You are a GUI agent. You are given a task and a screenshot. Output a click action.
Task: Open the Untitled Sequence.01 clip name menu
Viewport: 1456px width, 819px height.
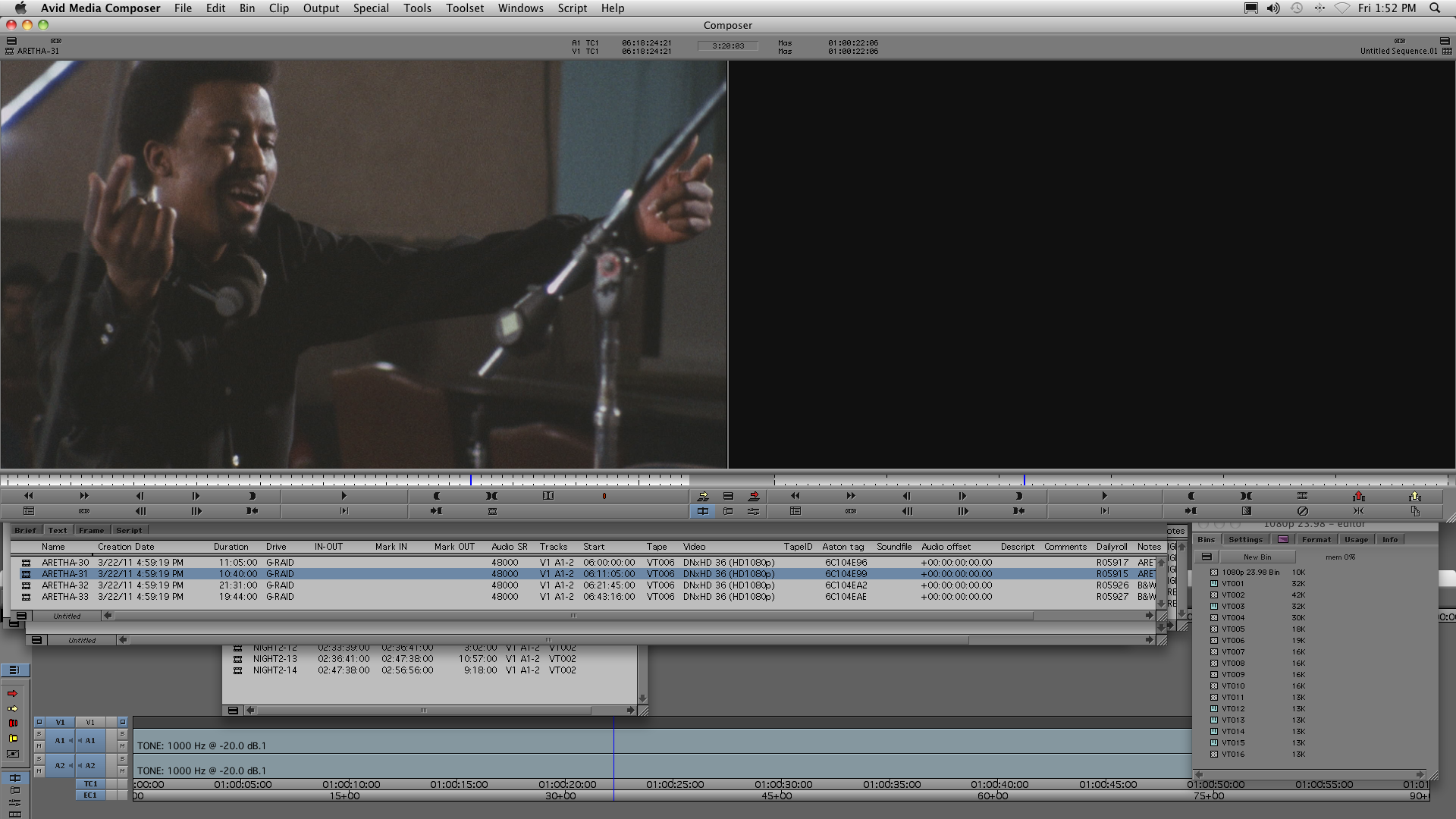point(1398,52)
